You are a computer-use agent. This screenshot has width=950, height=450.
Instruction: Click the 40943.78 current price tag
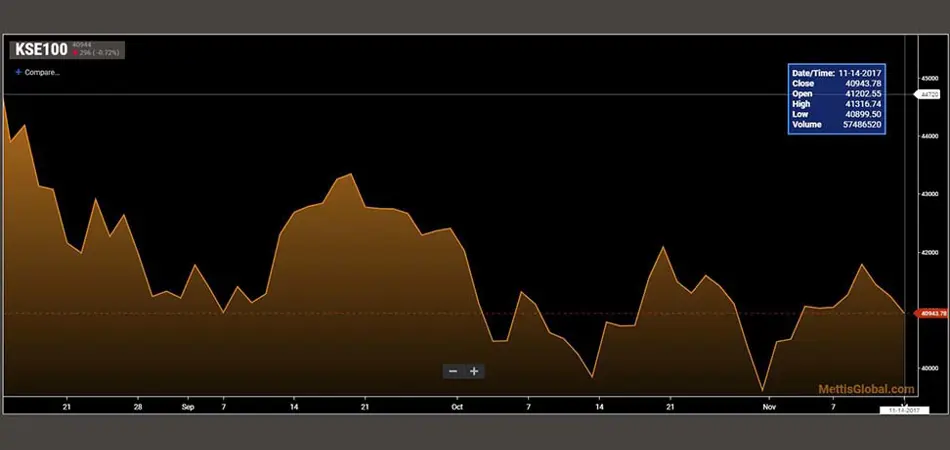click(932, 313)
